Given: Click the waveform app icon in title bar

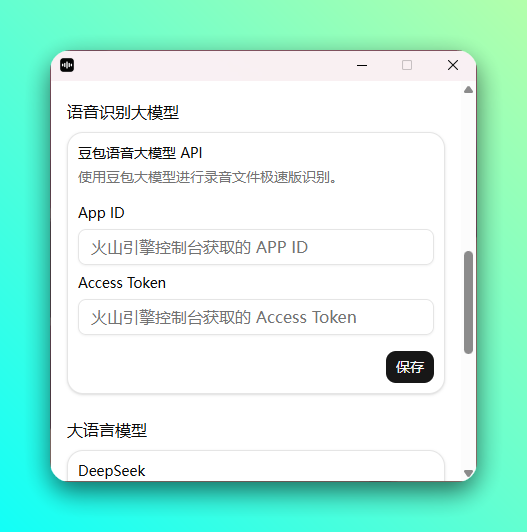Looking at the screenshot, I should pos(67,65).
